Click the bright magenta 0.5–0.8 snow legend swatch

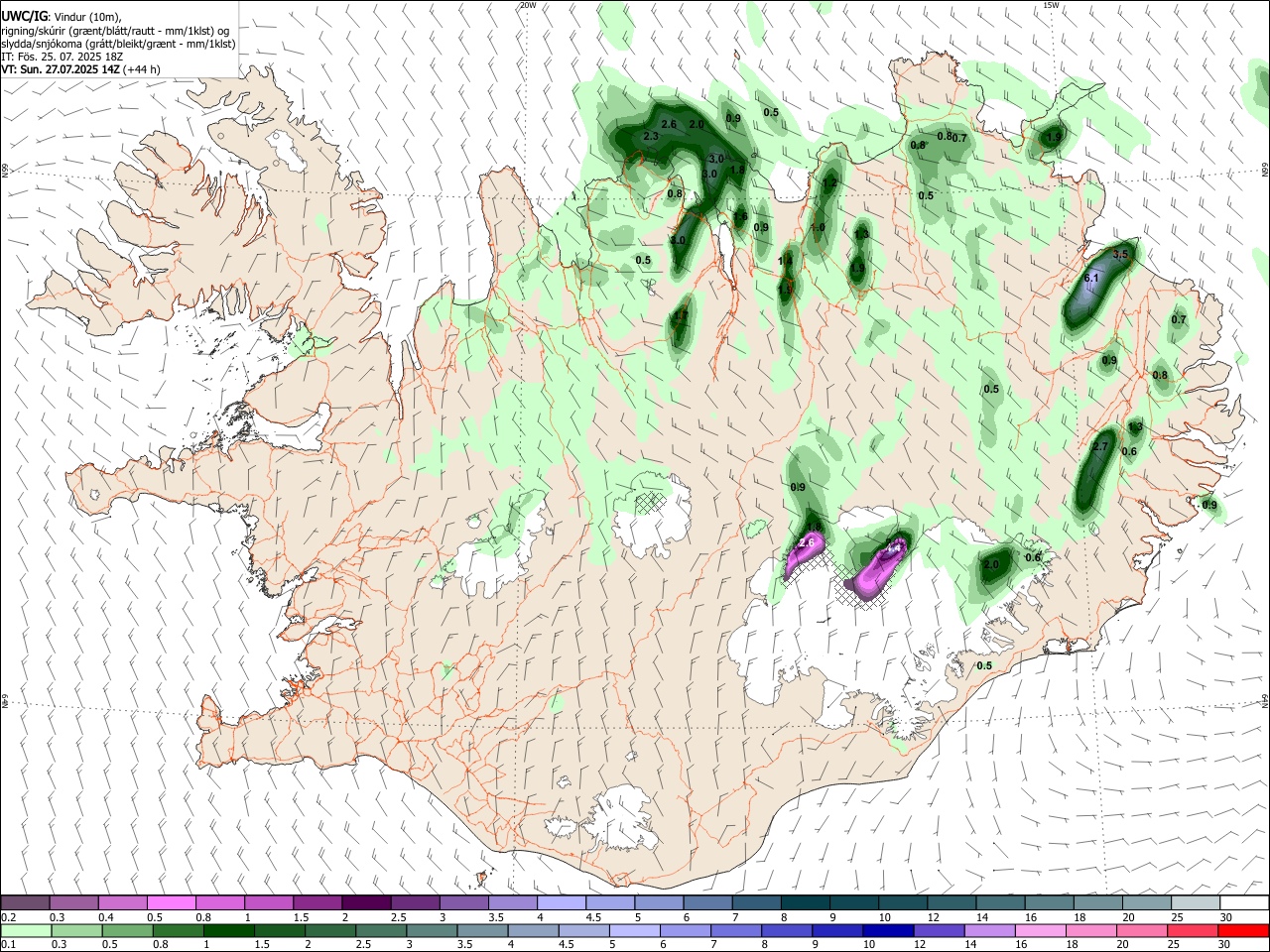(171, 902)
